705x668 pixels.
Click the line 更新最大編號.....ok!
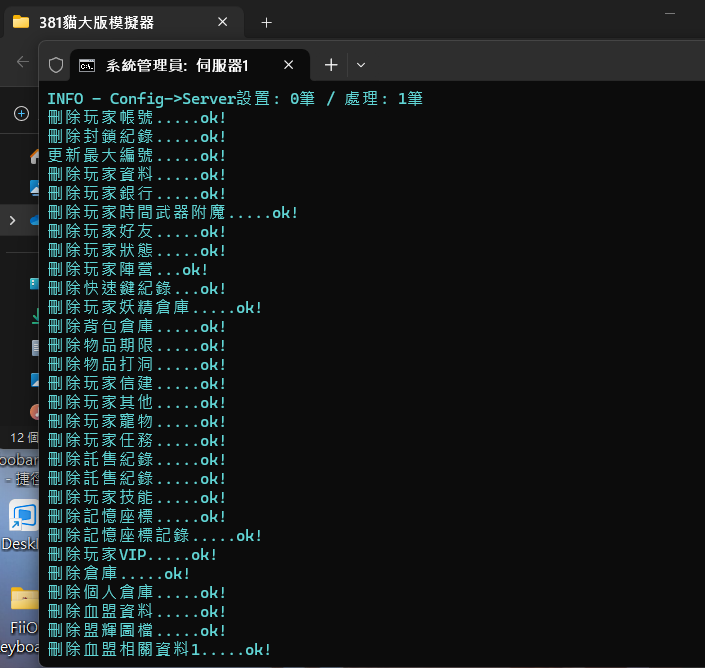(137, 156)
